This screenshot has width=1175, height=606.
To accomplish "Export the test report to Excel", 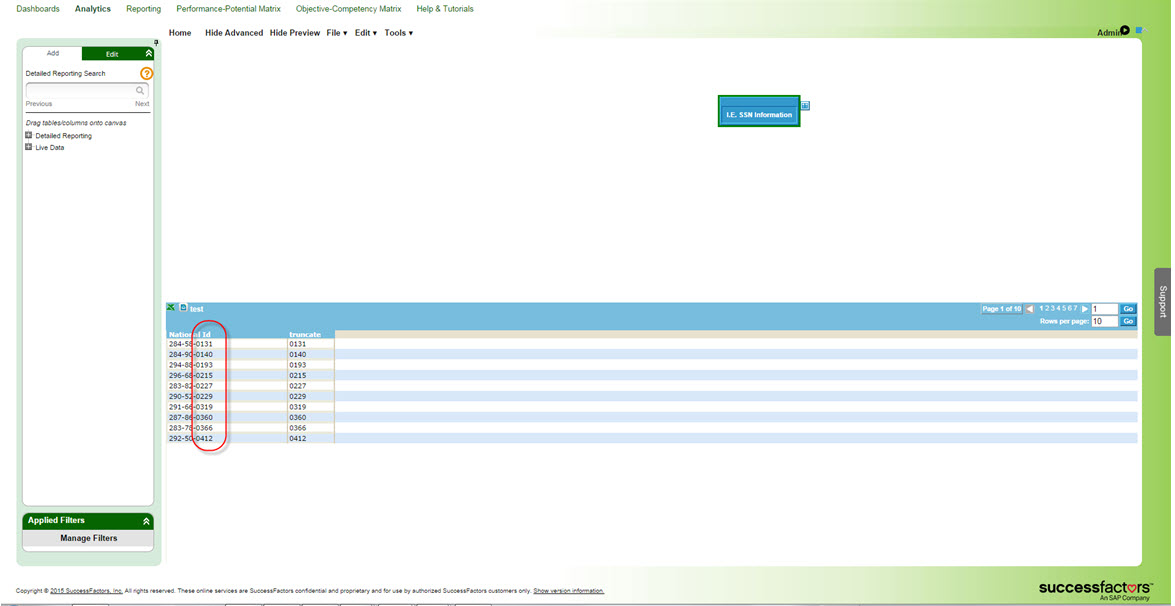I will pyautogui.click(x=172, y=308).
